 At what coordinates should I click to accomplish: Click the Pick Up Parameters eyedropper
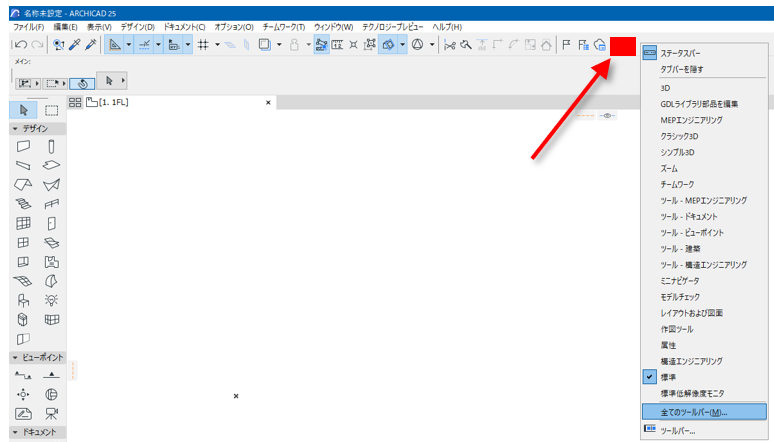point(75,45)
